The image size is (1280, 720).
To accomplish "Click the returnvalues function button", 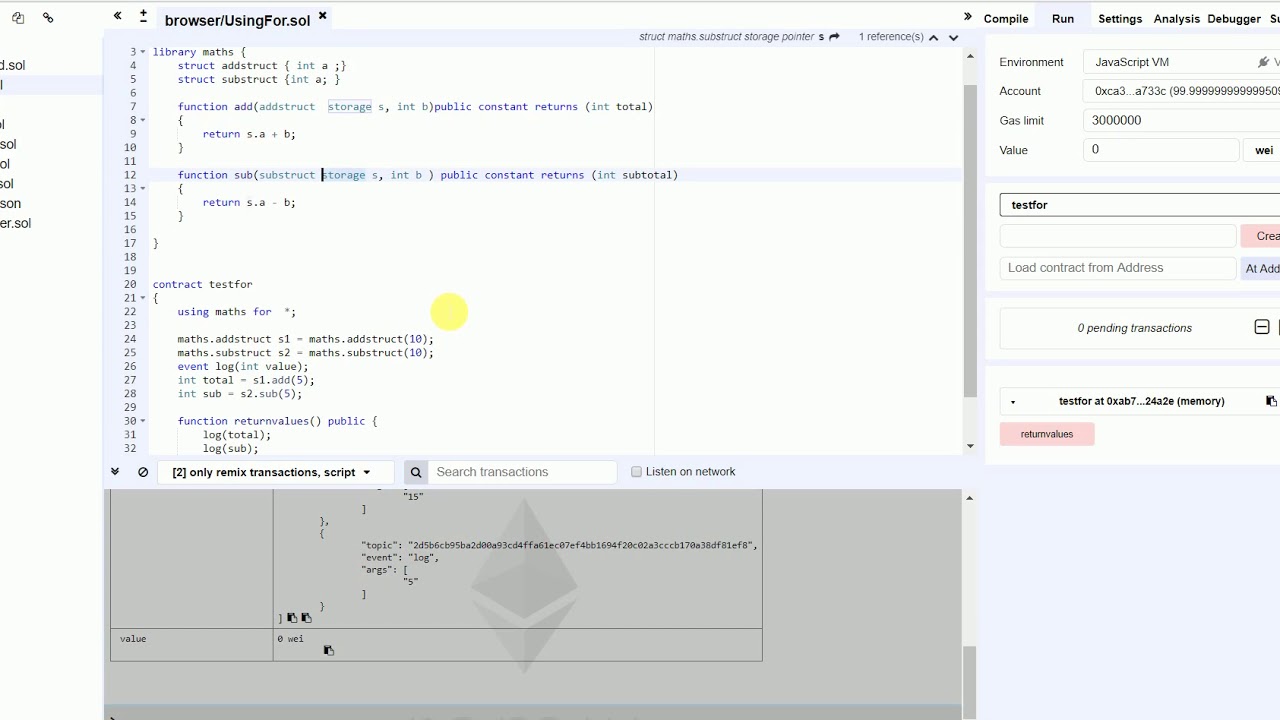I will [1047, 434].
